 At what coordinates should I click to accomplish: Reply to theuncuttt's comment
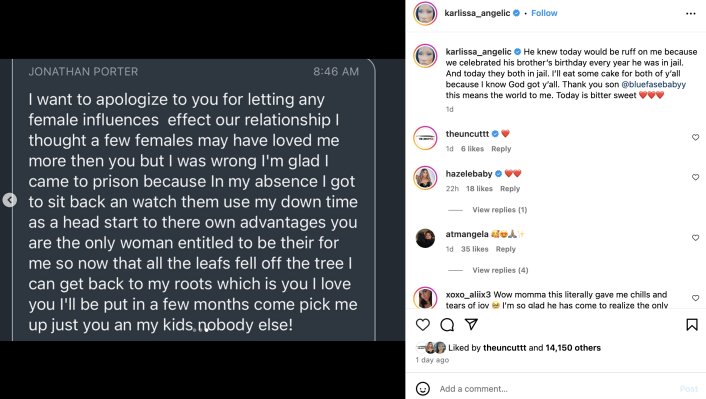click(501, 149)
